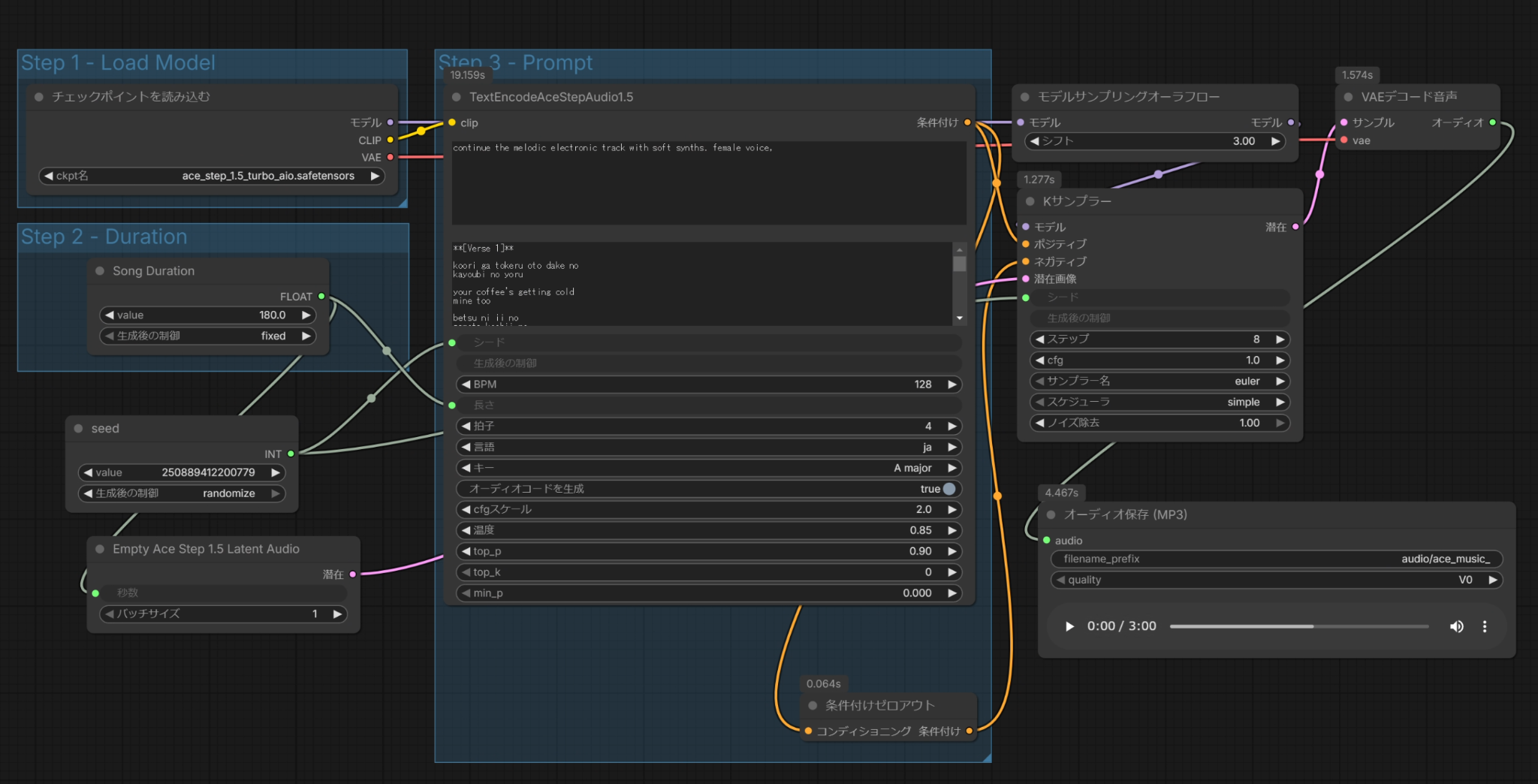1538x784 pixels.
Task: Collapse the Empty Ace Step 1.5 Latent Audio node
Action: click(x=100, y=549)
